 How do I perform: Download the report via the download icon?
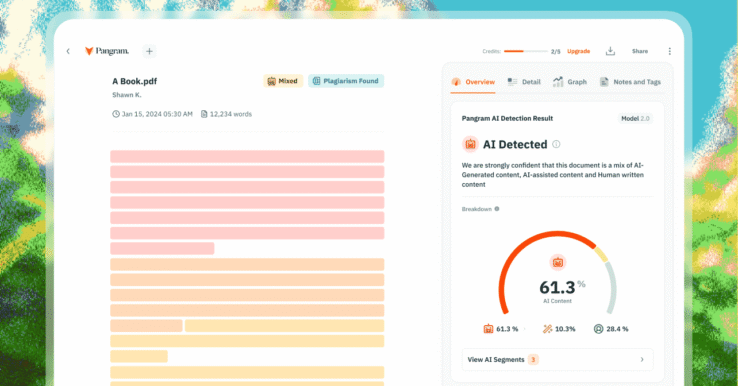point(610,51)
